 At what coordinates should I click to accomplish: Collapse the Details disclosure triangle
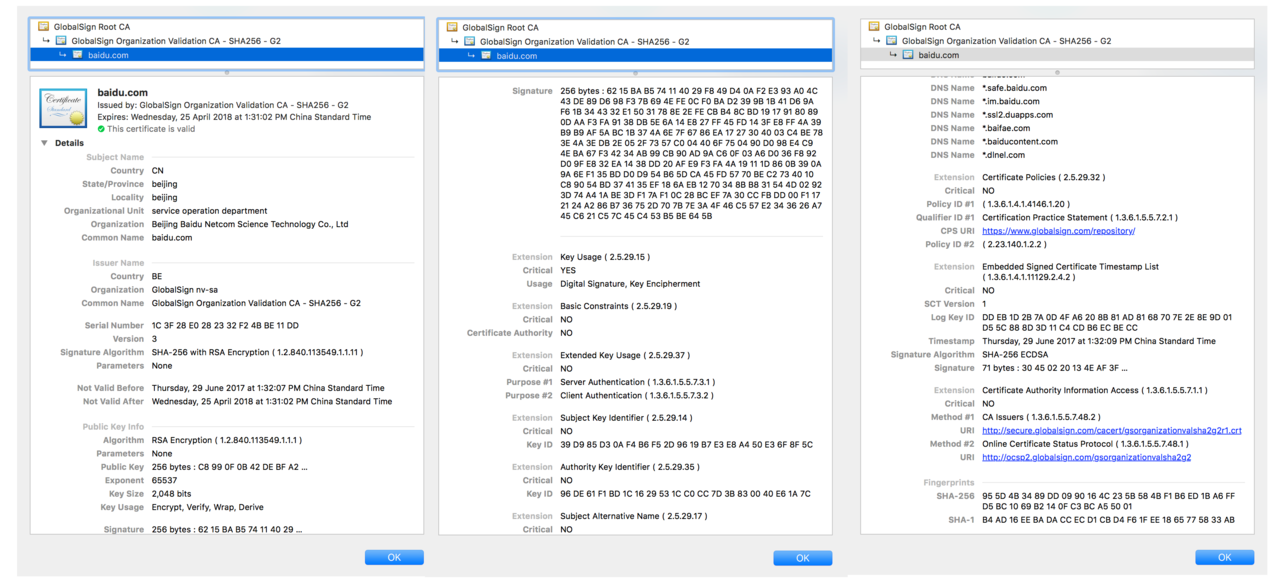click(x=44, y=143)
